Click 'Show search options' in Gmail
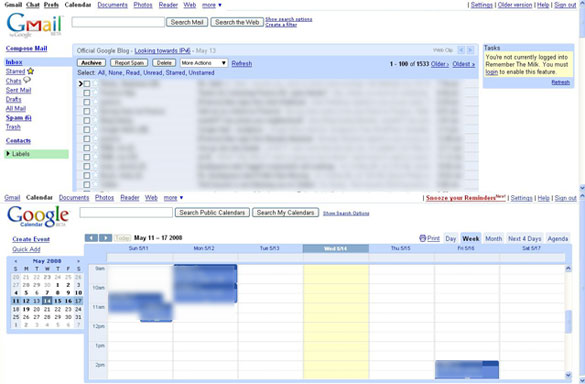The height and width of the screenshot is (384, 585). tap(288, 19)
